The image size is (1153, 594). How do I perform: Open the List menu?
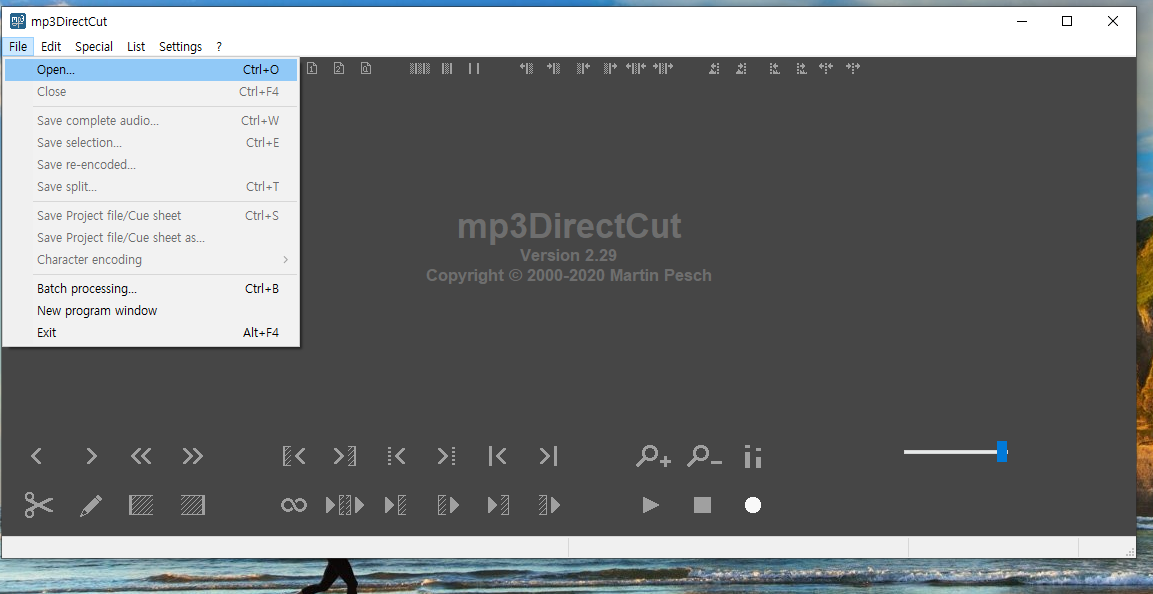[136, 46]
